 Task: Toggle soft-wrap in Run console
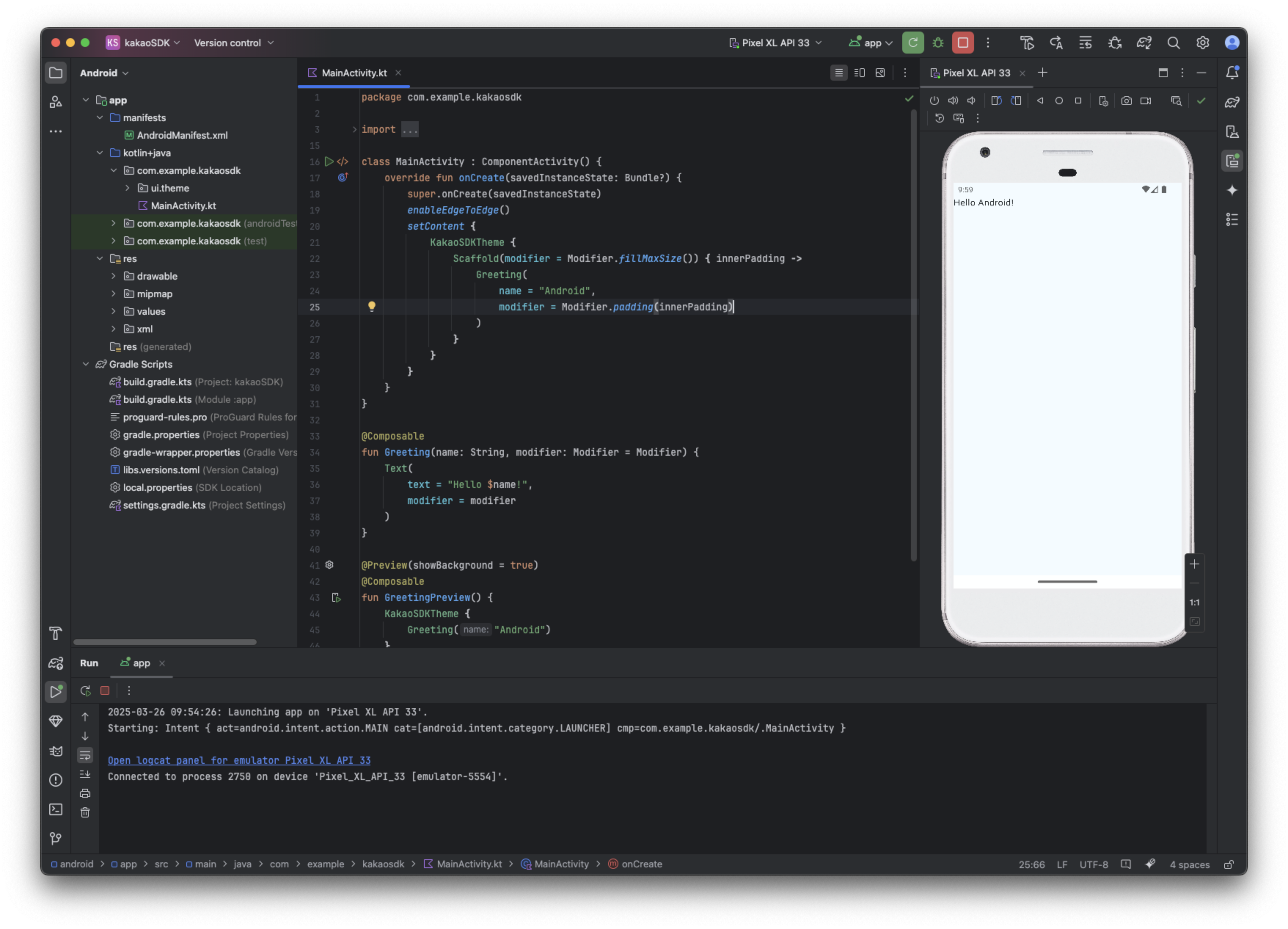85,755
